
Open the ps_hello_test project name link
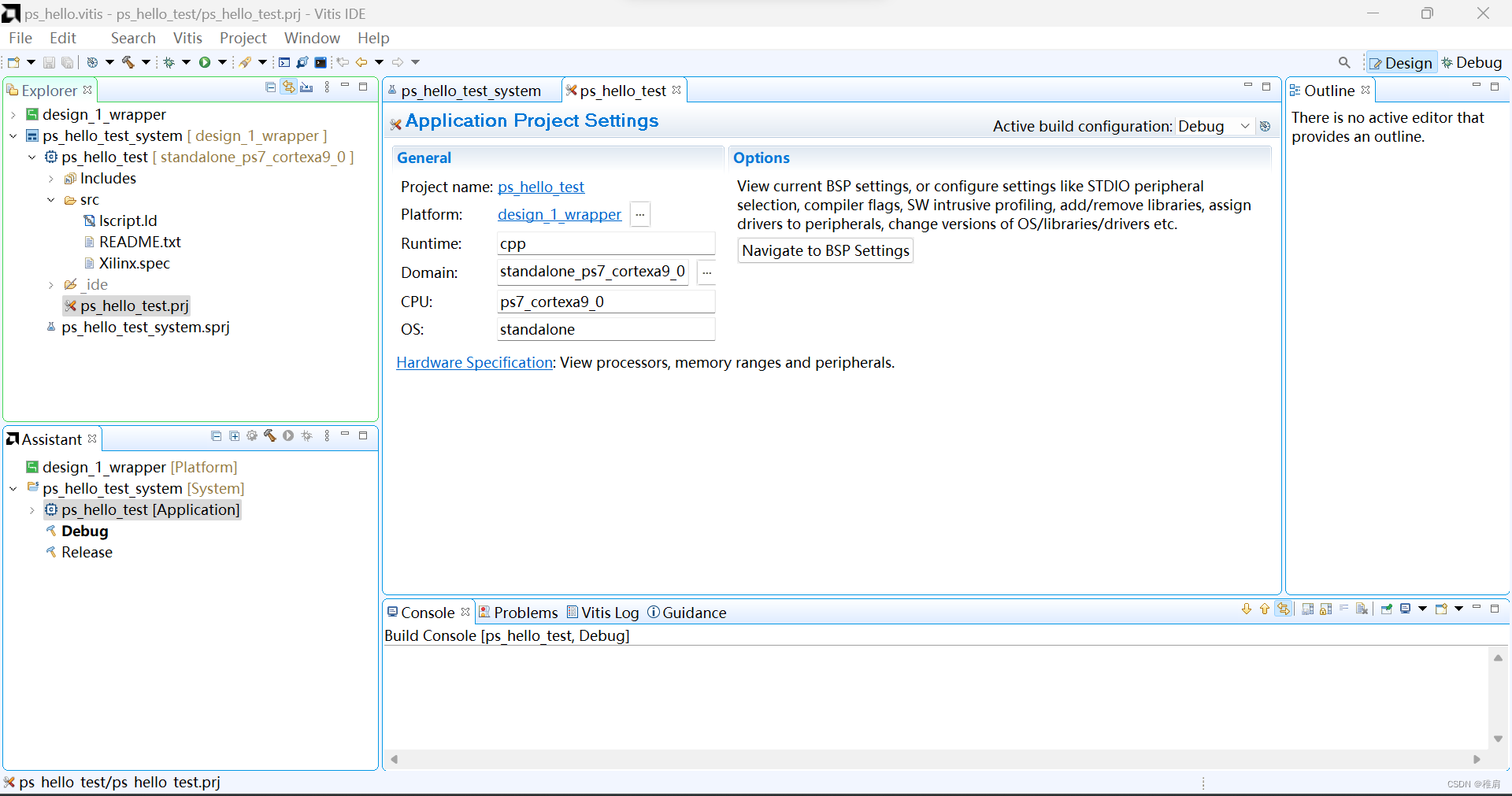[x=541, y=187]
